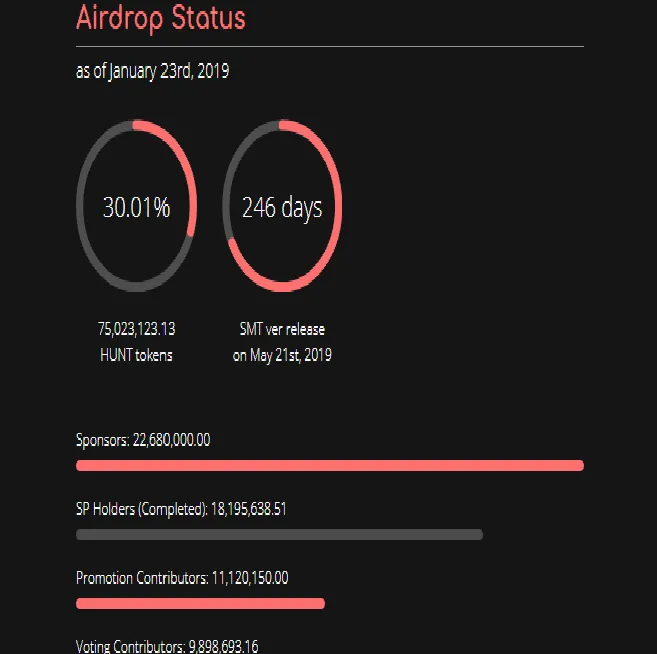Select the 246 days text
The image size is (657, 654).
(x=282, y=208)
